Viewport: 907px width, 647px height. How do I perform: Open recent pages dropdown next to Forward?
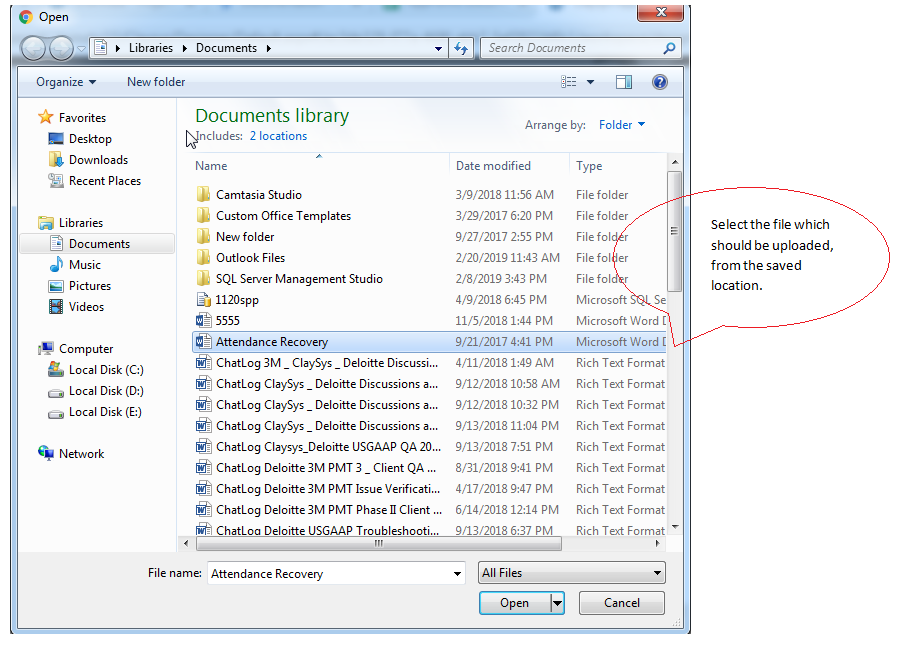point(82,49)
